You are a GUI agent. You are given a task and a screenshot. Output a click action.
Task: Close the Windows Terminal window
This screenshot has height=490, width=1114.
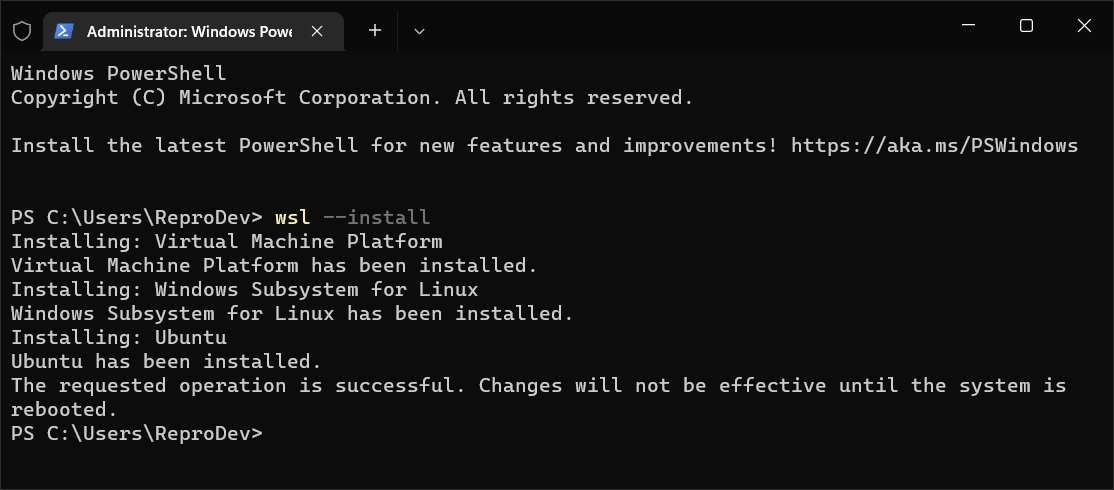point(1083,26)
